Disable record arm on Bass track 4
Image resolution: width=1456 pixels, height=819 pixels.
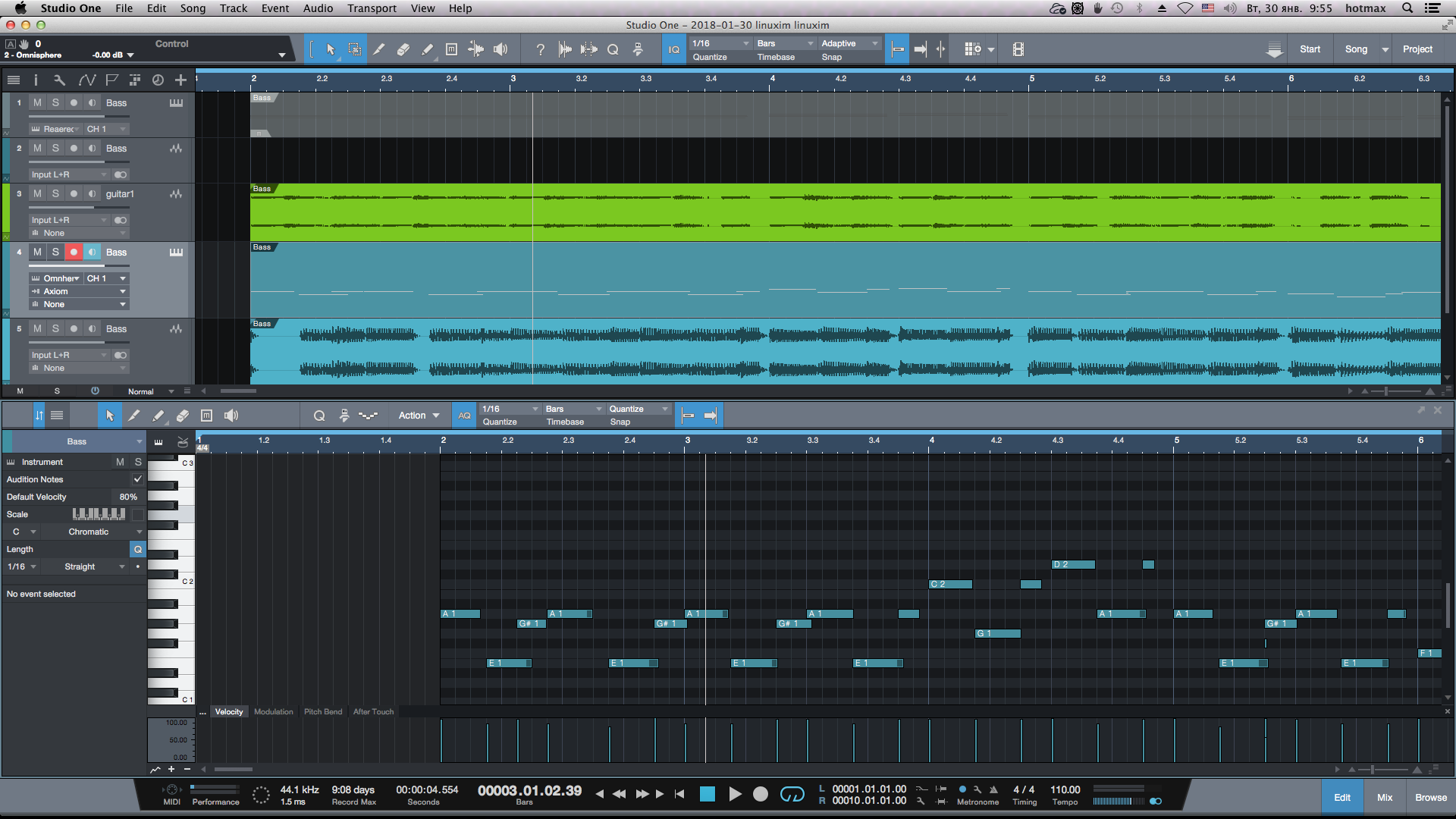coord(74,252)
